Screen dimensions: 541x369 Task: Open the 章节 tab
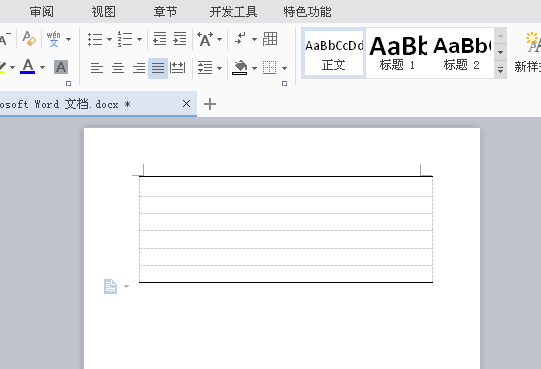coord(165,12)
